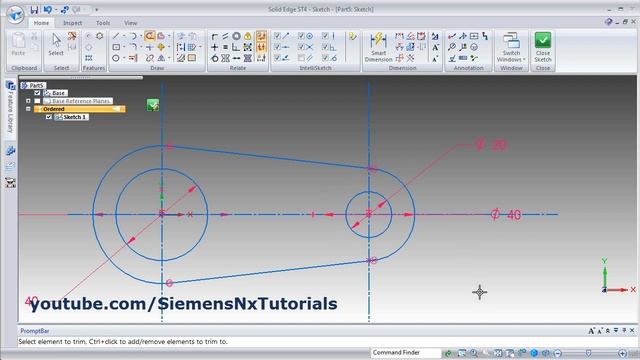This screenshot has width=640, height=360.
Task: Click the Mirror tool in Draw group
Action: point(161,58)
